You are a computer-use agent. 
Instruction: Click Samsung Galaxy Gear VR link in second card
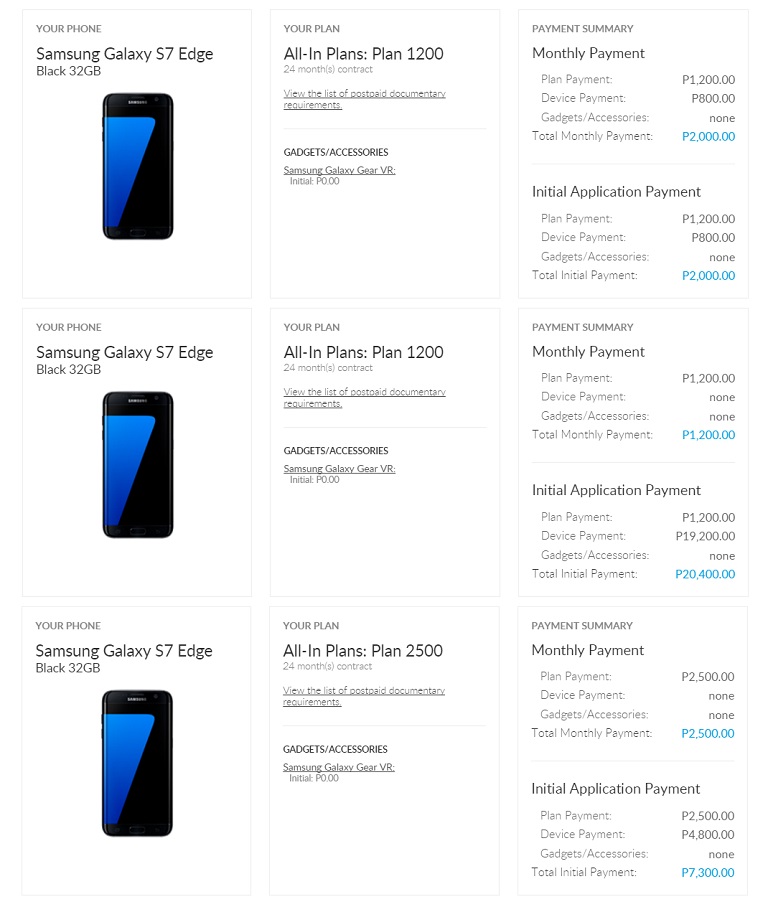[x=339, y=469]
